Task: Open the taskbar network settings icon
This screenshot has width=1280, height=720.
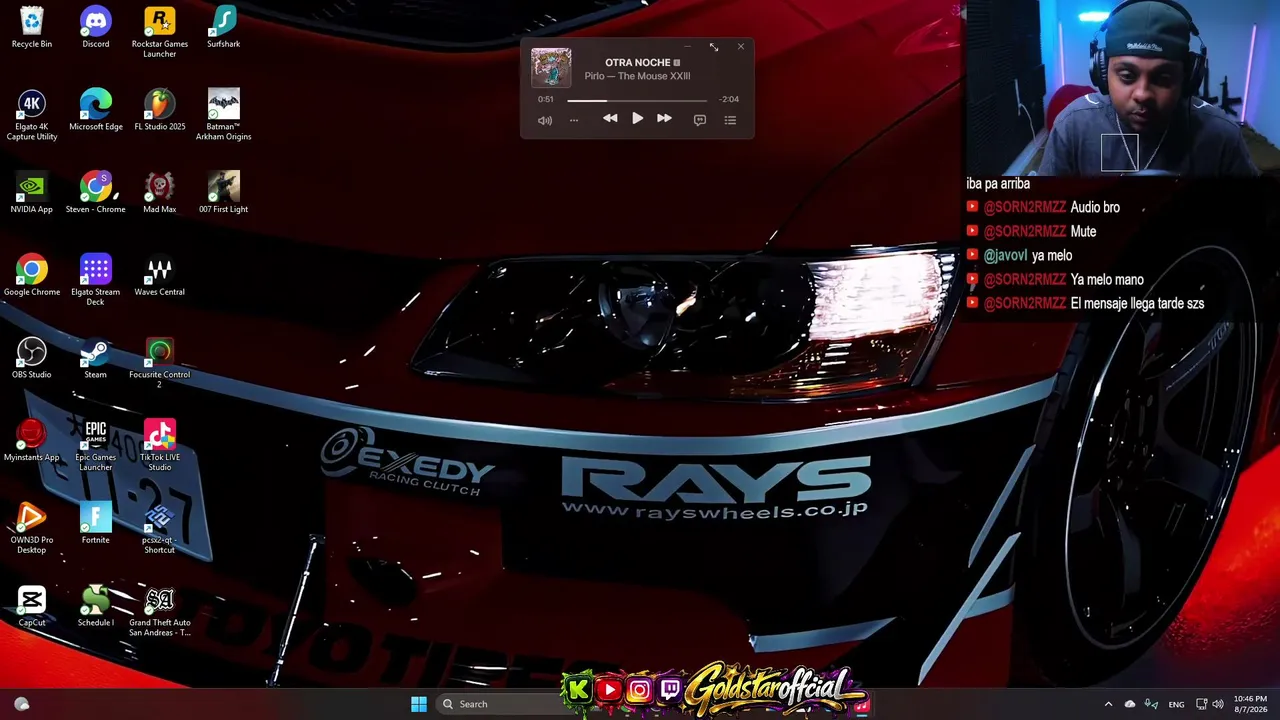Action: (1201, 704)
